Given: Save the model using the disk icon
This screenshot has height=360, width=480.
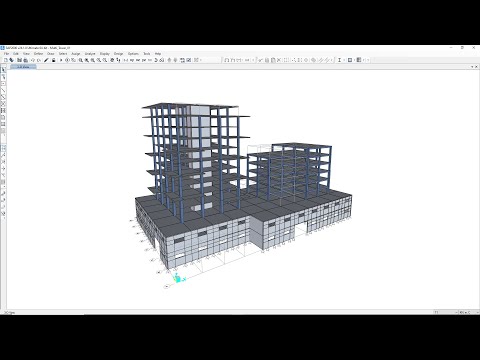Looking at the screenshot, I should pos(19,60).
